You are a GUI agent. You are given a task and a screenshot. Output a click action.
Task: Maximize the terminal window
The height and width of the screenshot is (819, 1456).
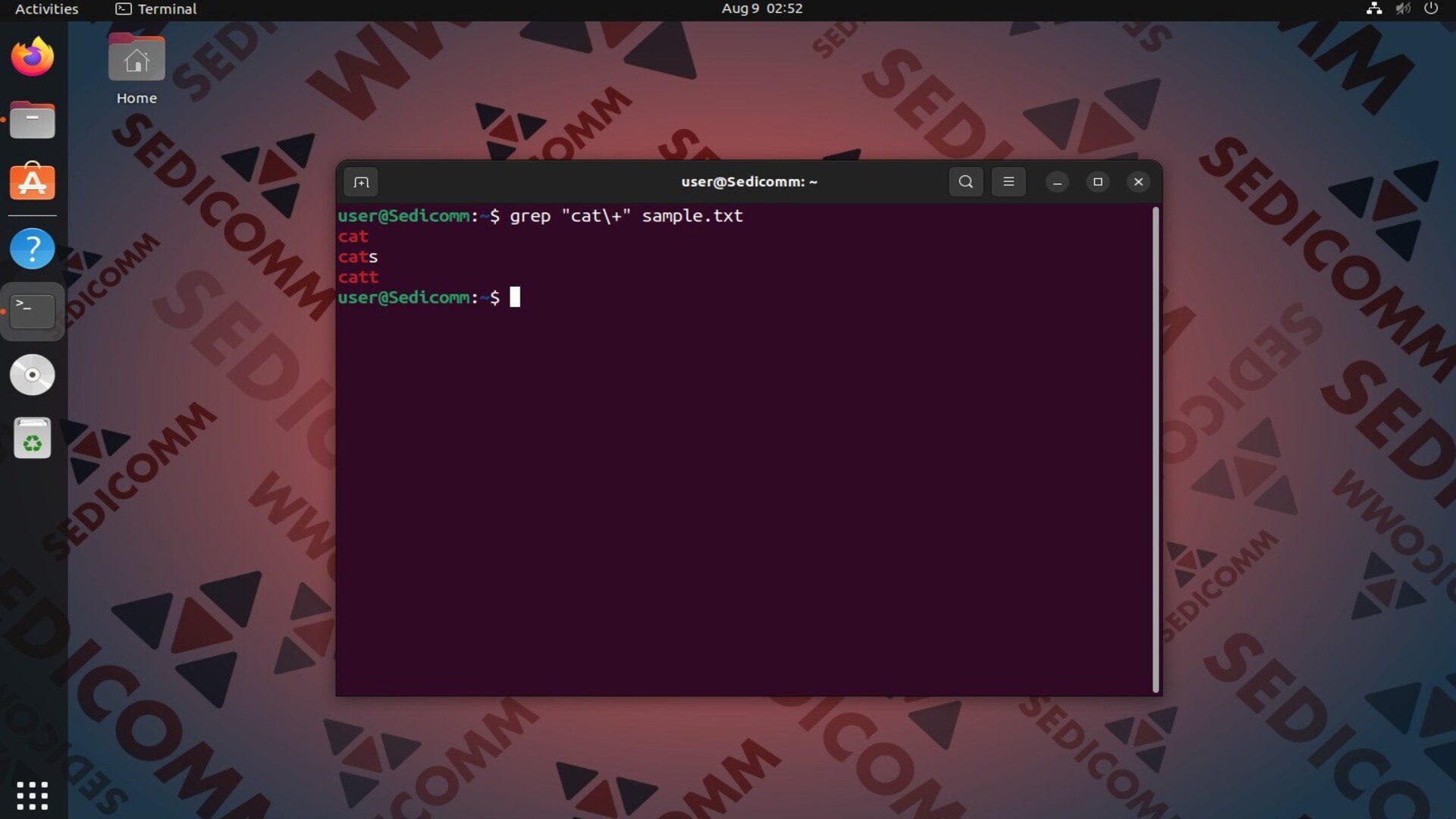coord(1097,182)
